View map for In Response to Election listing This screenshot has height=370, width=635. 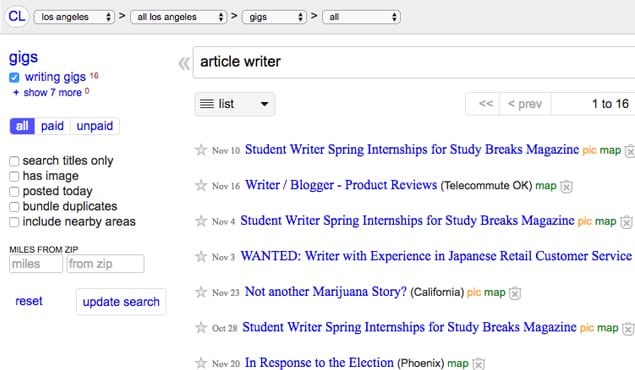458,364
